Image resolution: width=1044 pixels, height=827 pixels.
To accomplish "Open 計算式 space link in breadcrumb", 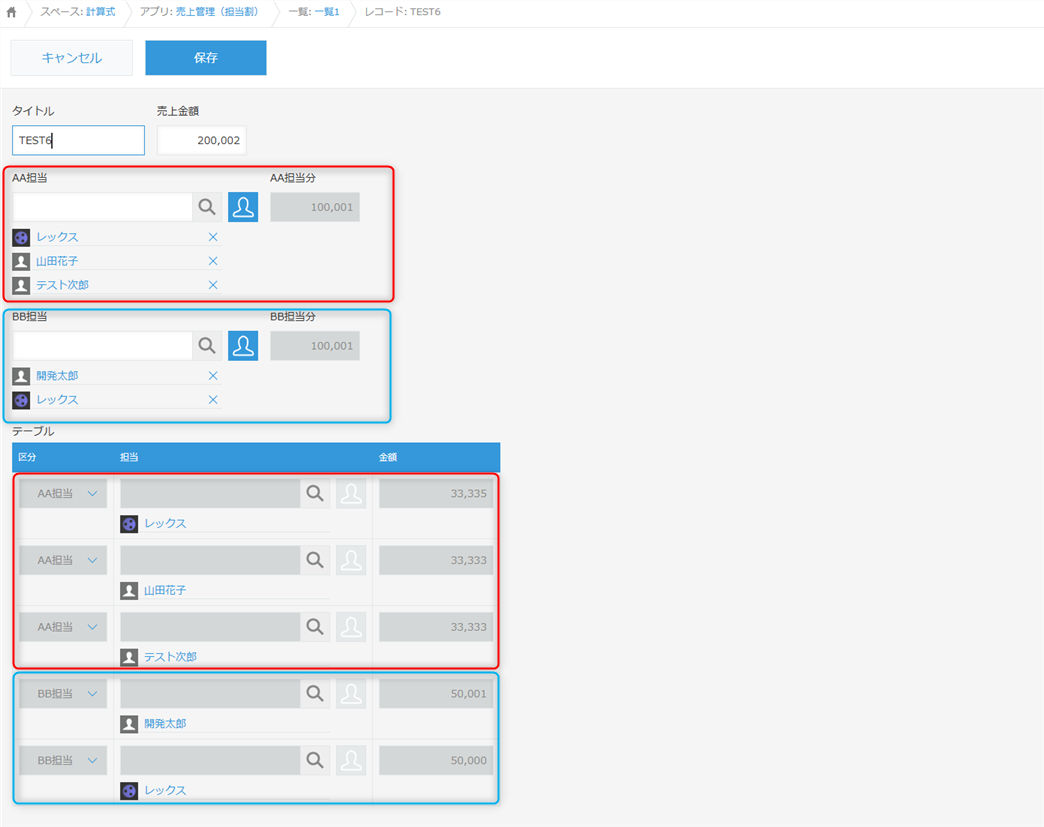I will 101,12.
